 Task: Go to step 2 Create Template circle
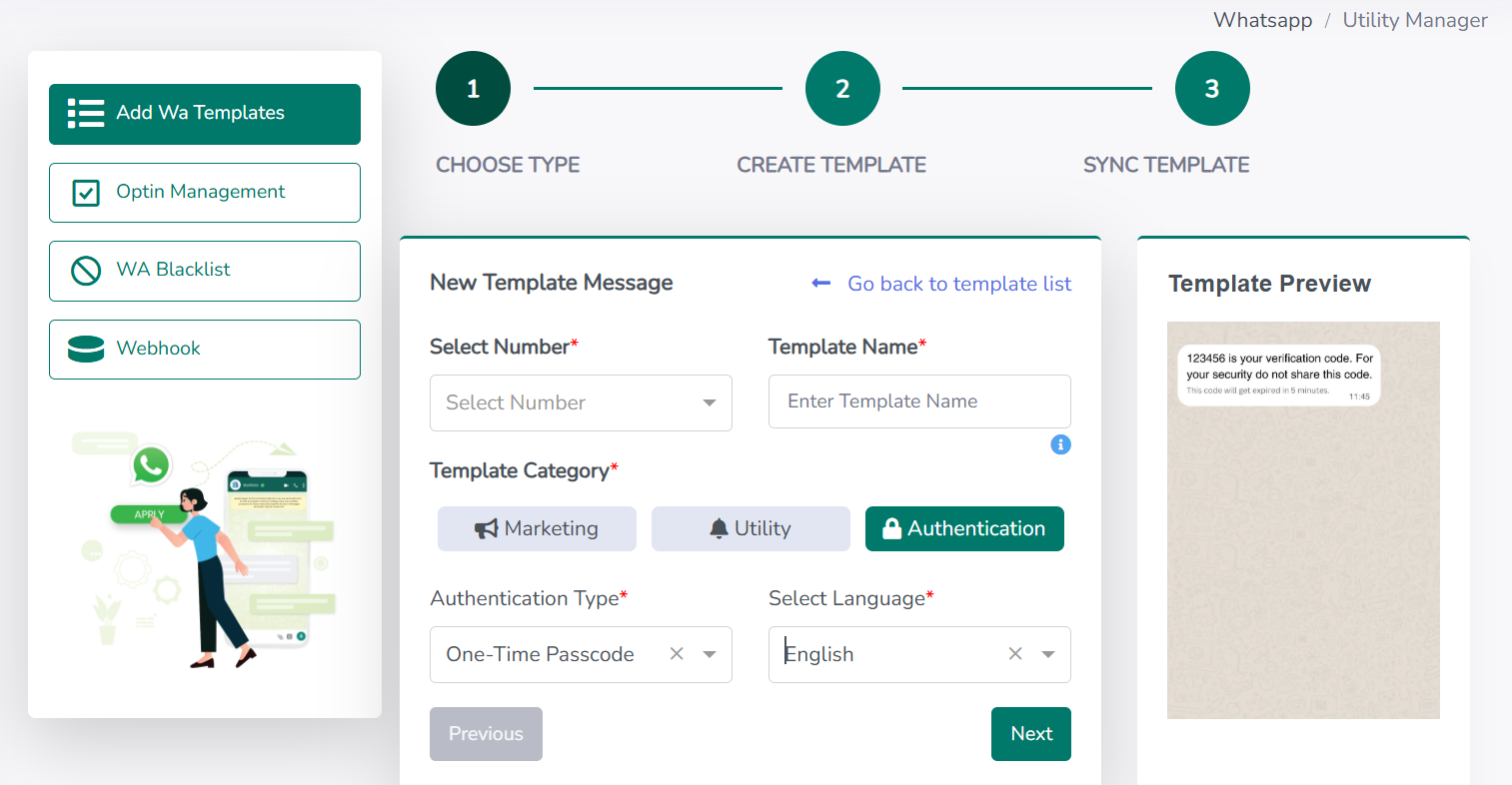click(x=842, y=89)
